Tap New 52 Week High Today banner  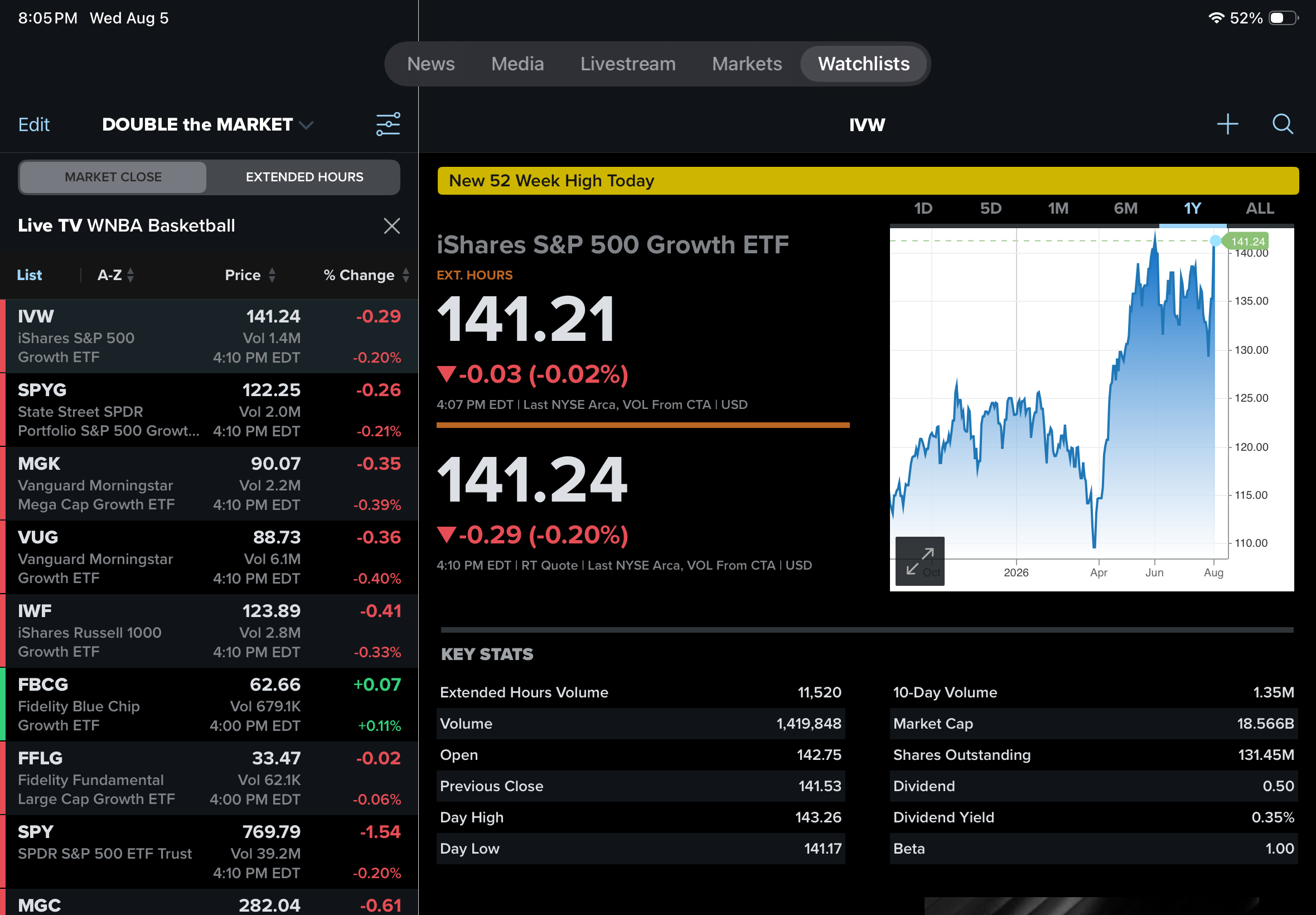[x=868, y=181]
